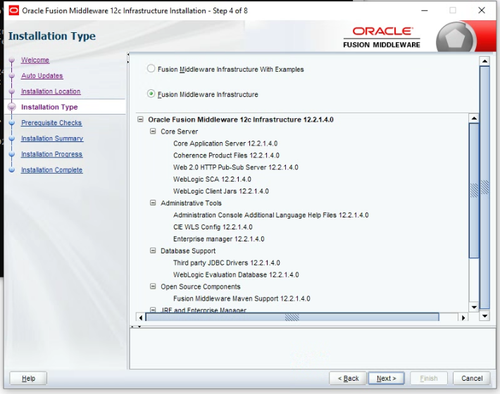
Task: Click the Cancel button
Action: tap(472, 378)
